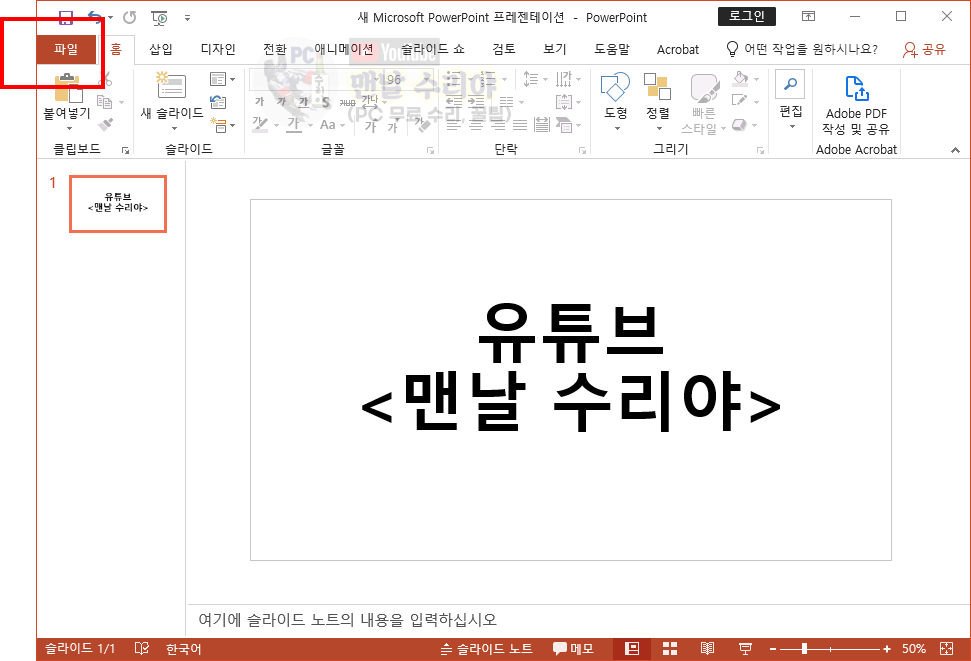
Task: Click the shape effects icon
Action: (x=739, y=125)
